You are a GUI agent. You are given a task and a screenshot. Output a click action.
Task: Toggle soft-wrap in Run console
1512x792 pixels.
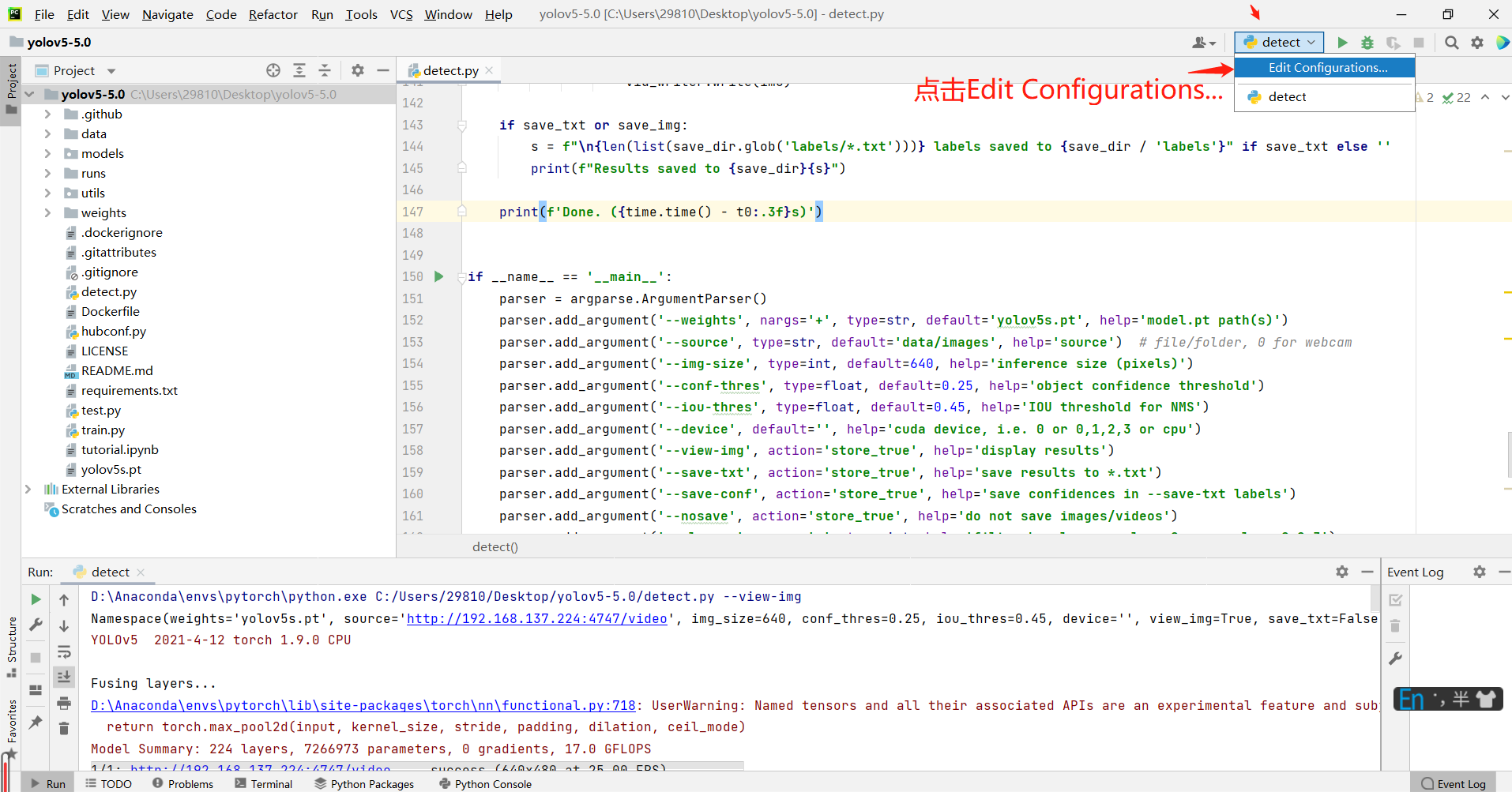point(64,651)
